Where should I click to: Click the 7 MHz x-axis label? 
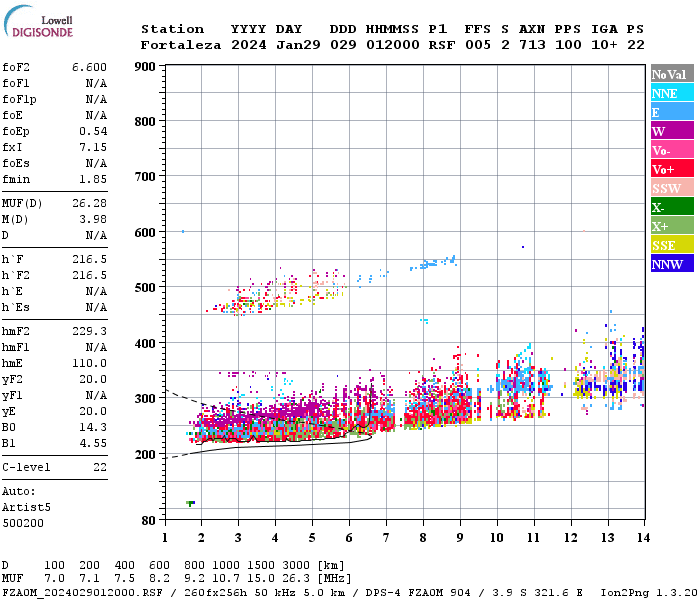(386, 538)
